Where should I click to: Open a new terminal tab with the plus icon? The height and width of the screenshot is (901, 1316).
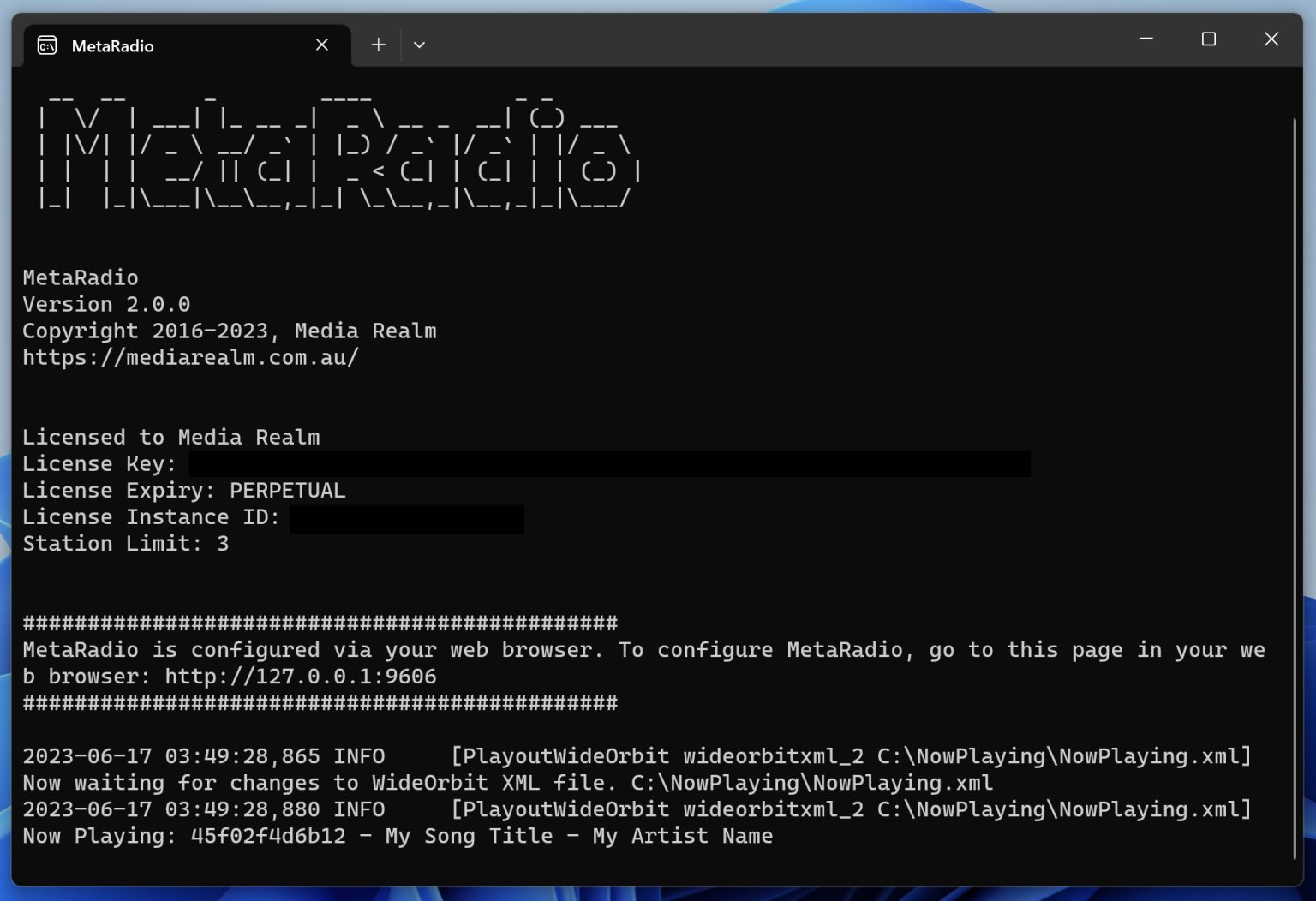(x=378, y=44)
